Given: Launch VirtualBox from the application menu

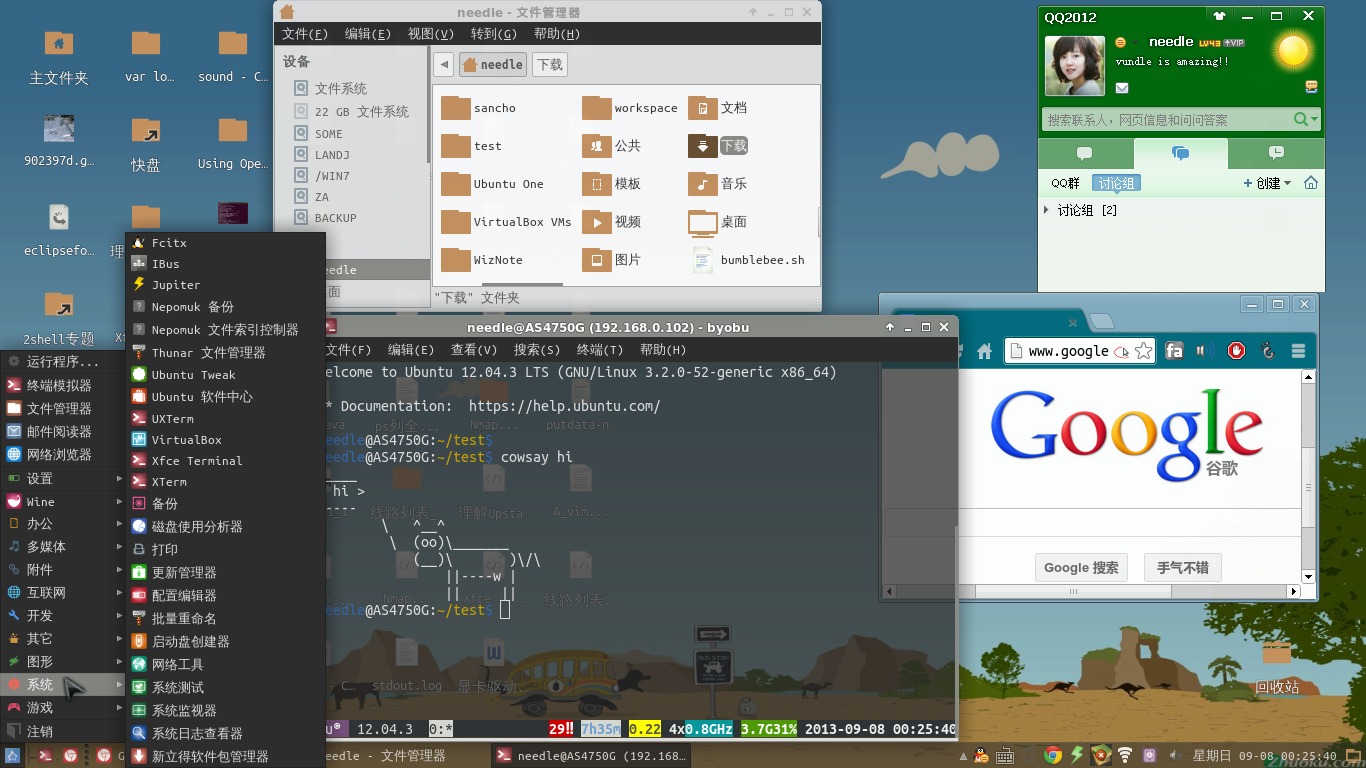Looking at the screenshot, I should pyautogui.click(x=225, y=440).
